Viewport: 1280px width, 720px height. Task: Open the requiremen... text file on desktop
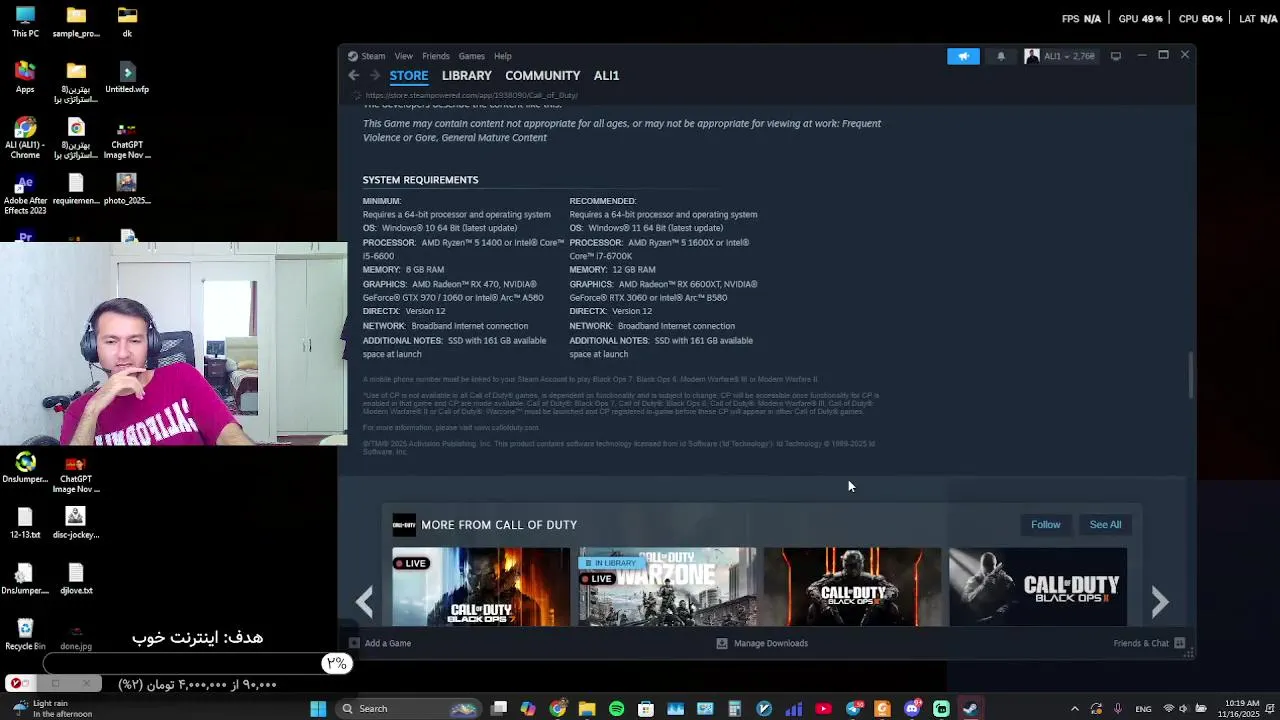(76, 189)
